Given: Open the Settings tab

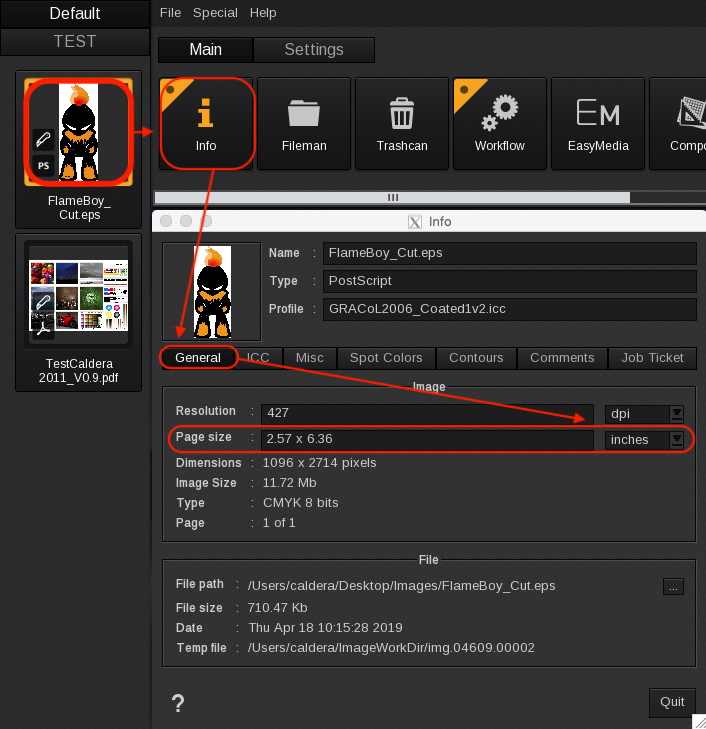Looking at the screenshot, I should [x=313, y=50].
